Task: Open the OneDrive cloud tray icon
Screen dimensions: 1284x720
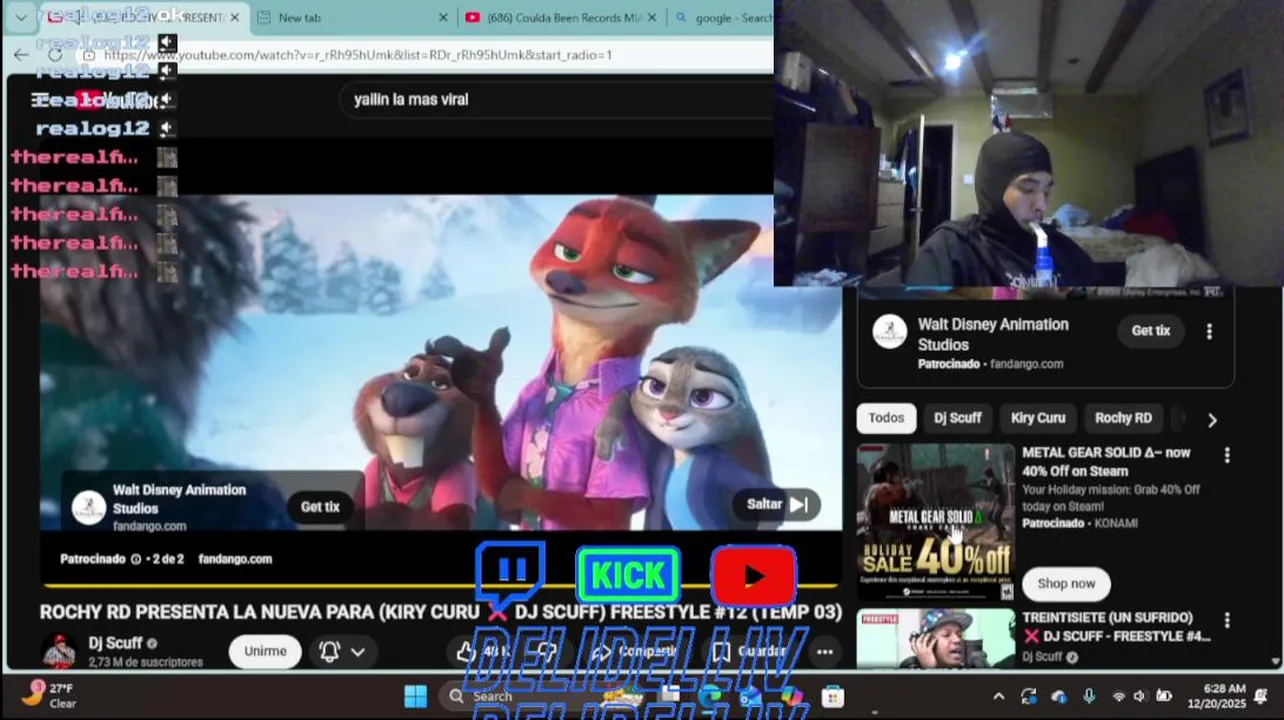Action: (1059, 697)
